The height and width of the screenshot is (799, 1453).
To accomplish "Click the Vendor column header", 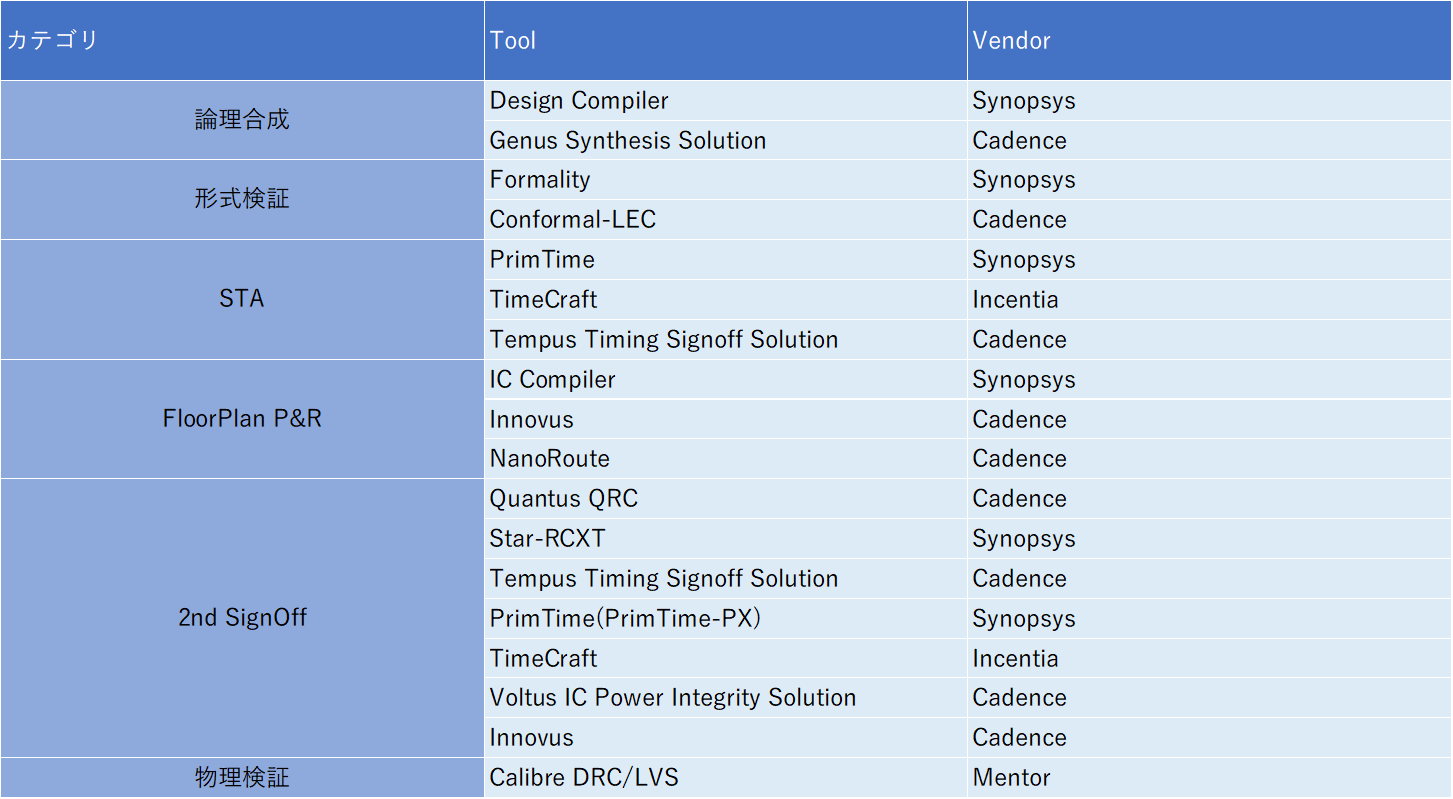I will point(1209,41).
